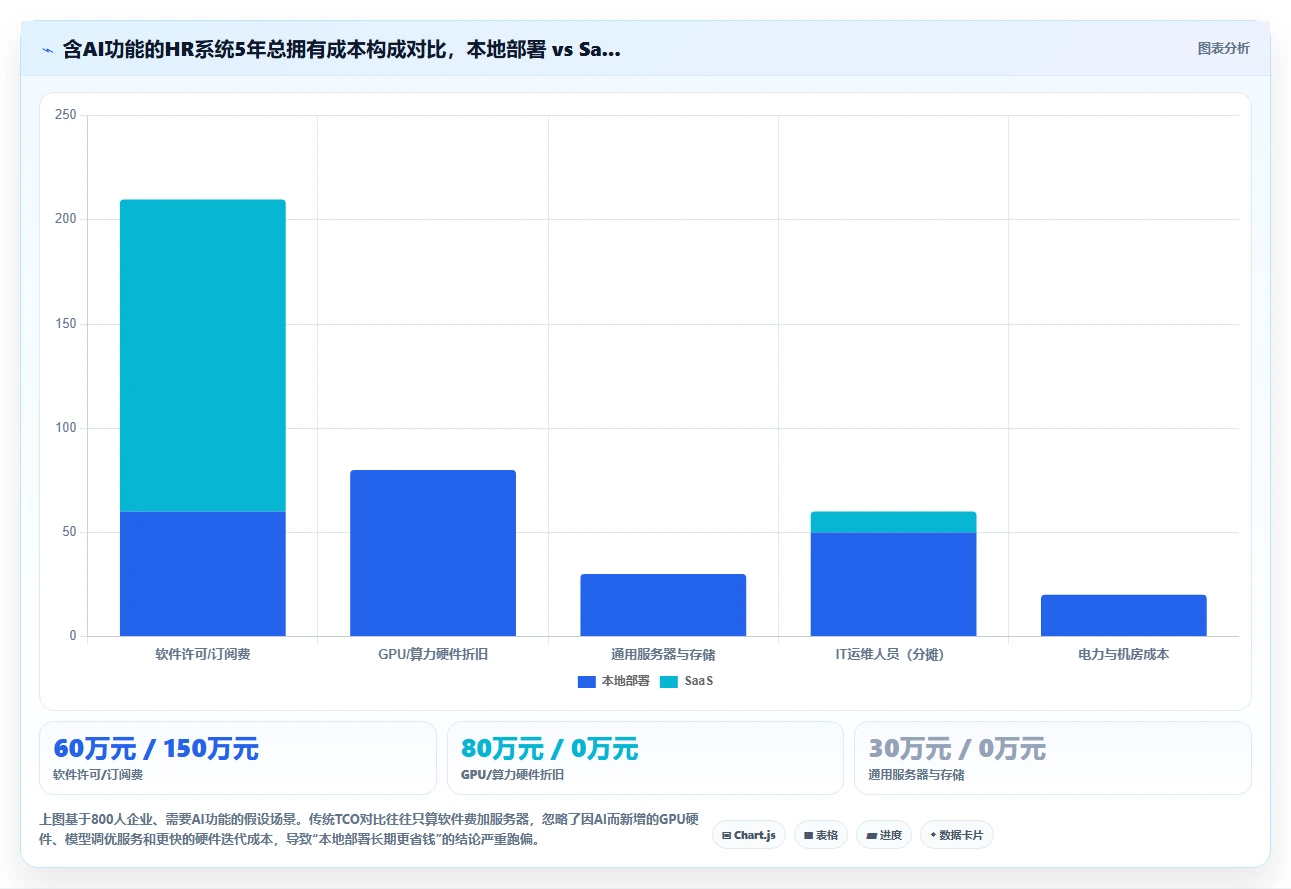Click the x-axis label 电力与机房成本
The height and width of the screenshot is (889, 1291).
tap(1124, 654)
